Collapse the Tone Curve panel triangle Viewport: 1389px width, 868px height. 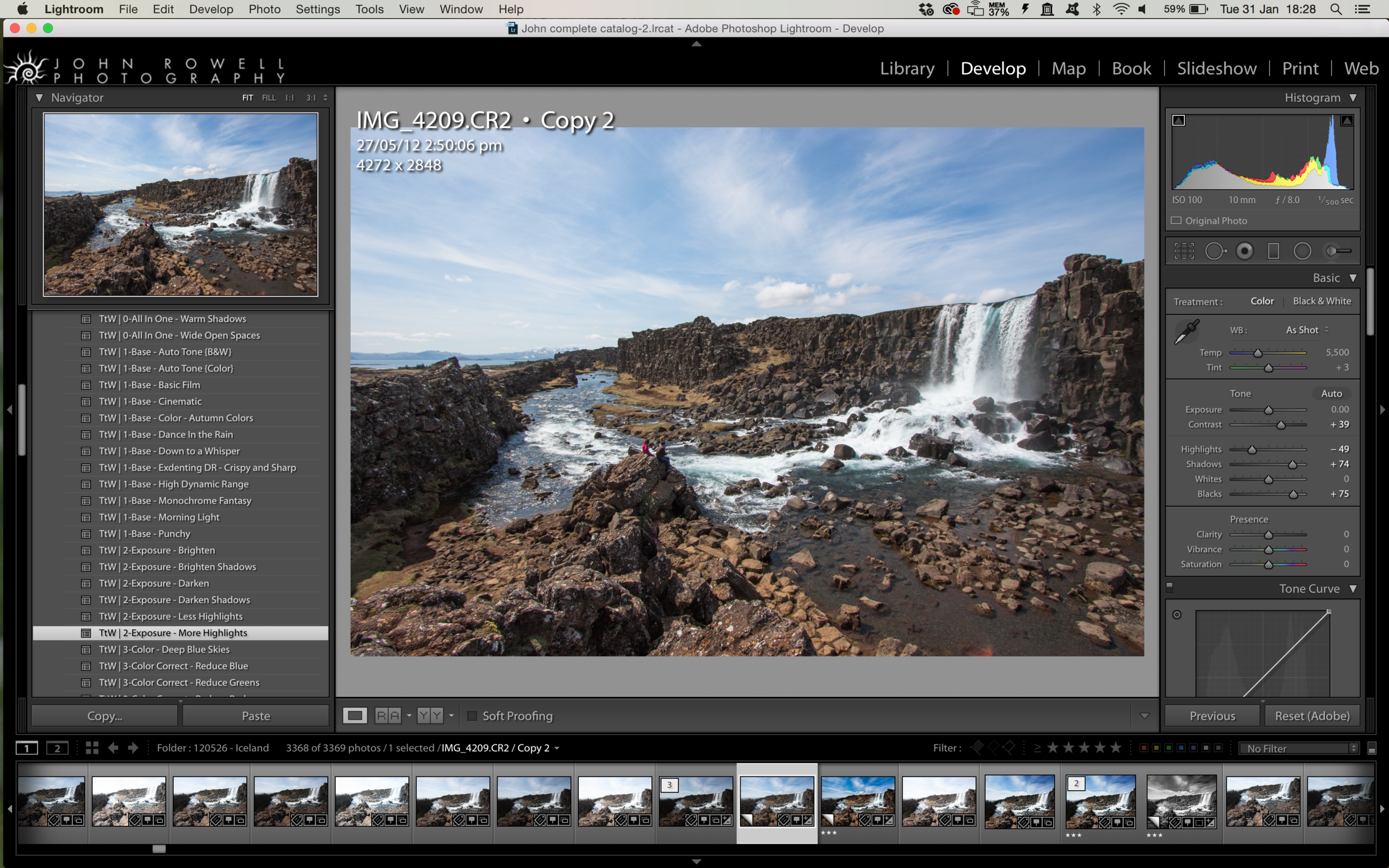pyautogui.click(x=1353, y=589)
